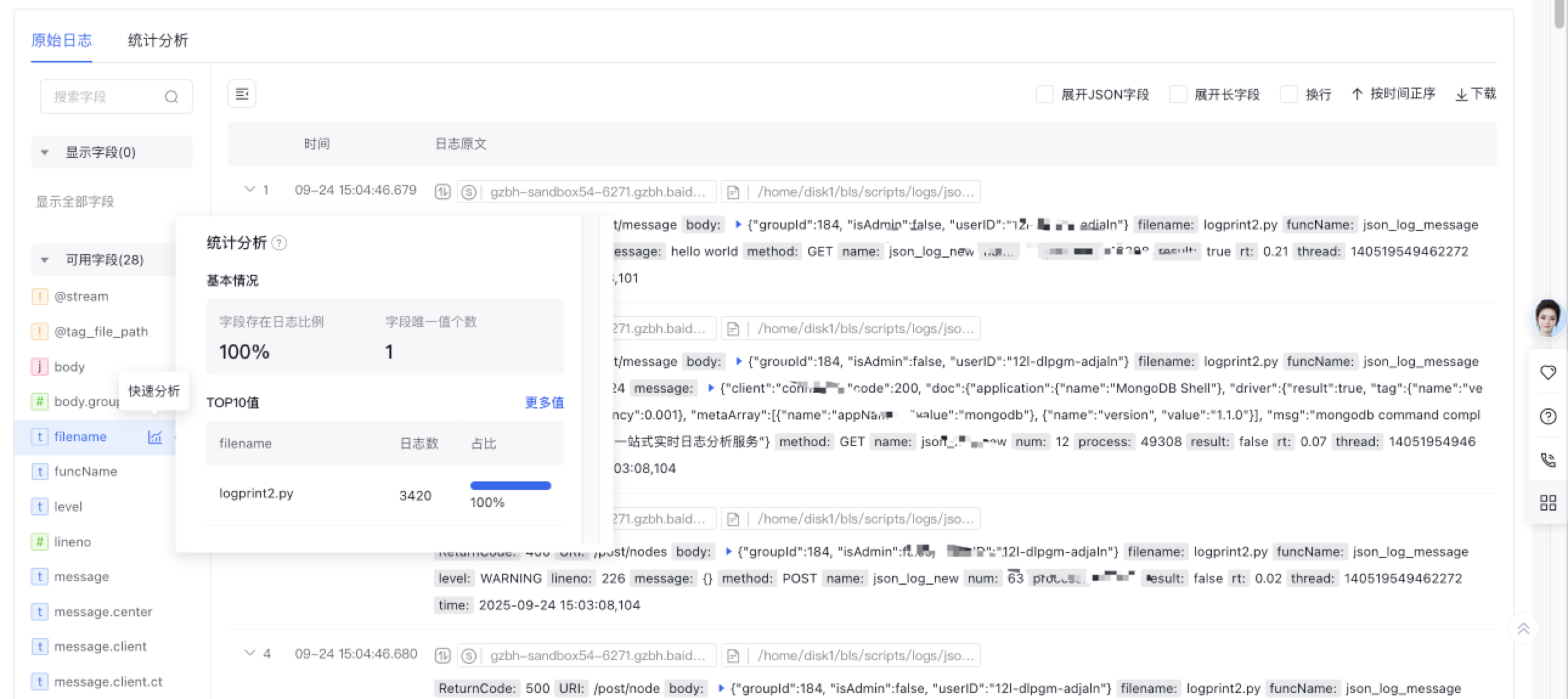Collapse the 显示字段(0) section
Image resolution: width=1568 pixels, height=699 pixels.
coord(44,152)
